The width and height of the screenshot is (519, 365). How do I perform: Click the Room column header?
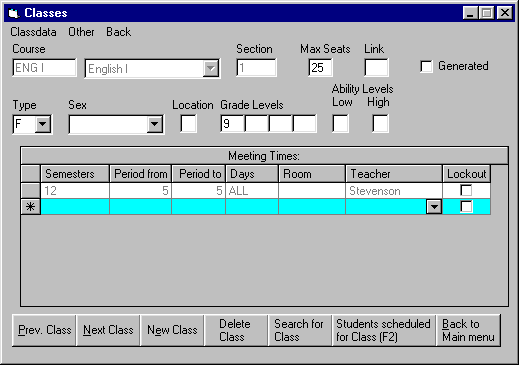[x=312, y=174]
